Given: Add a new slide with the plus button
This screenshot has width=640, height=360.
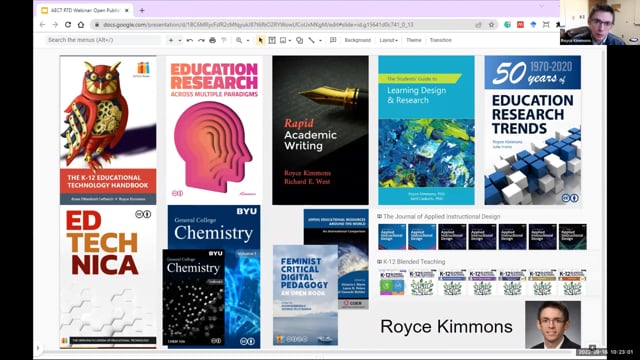Looking at the screenshot, I should [171, 40].
